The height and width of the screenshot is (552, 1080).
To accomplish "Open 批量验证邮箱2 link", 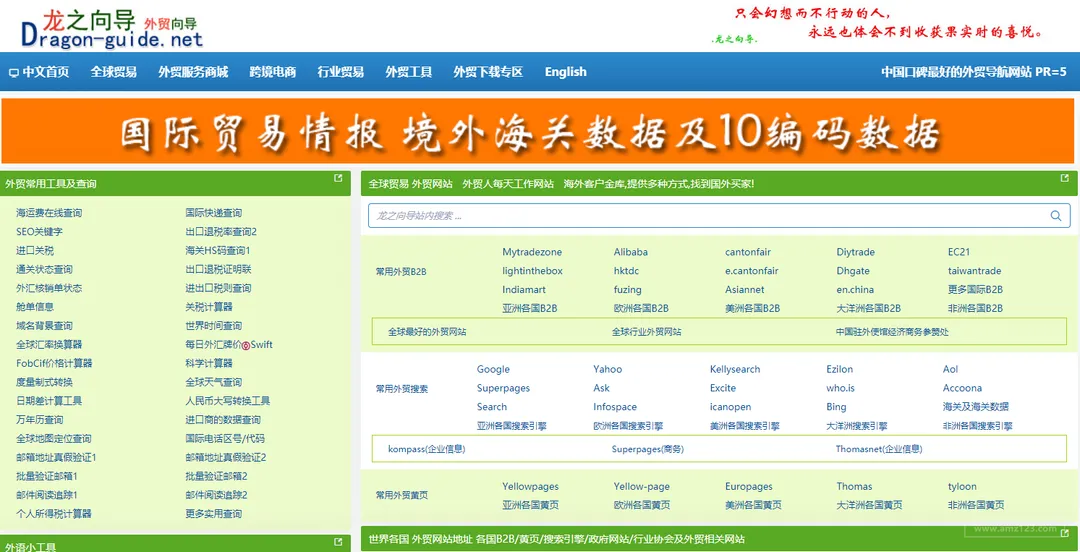I will point(216,476).
